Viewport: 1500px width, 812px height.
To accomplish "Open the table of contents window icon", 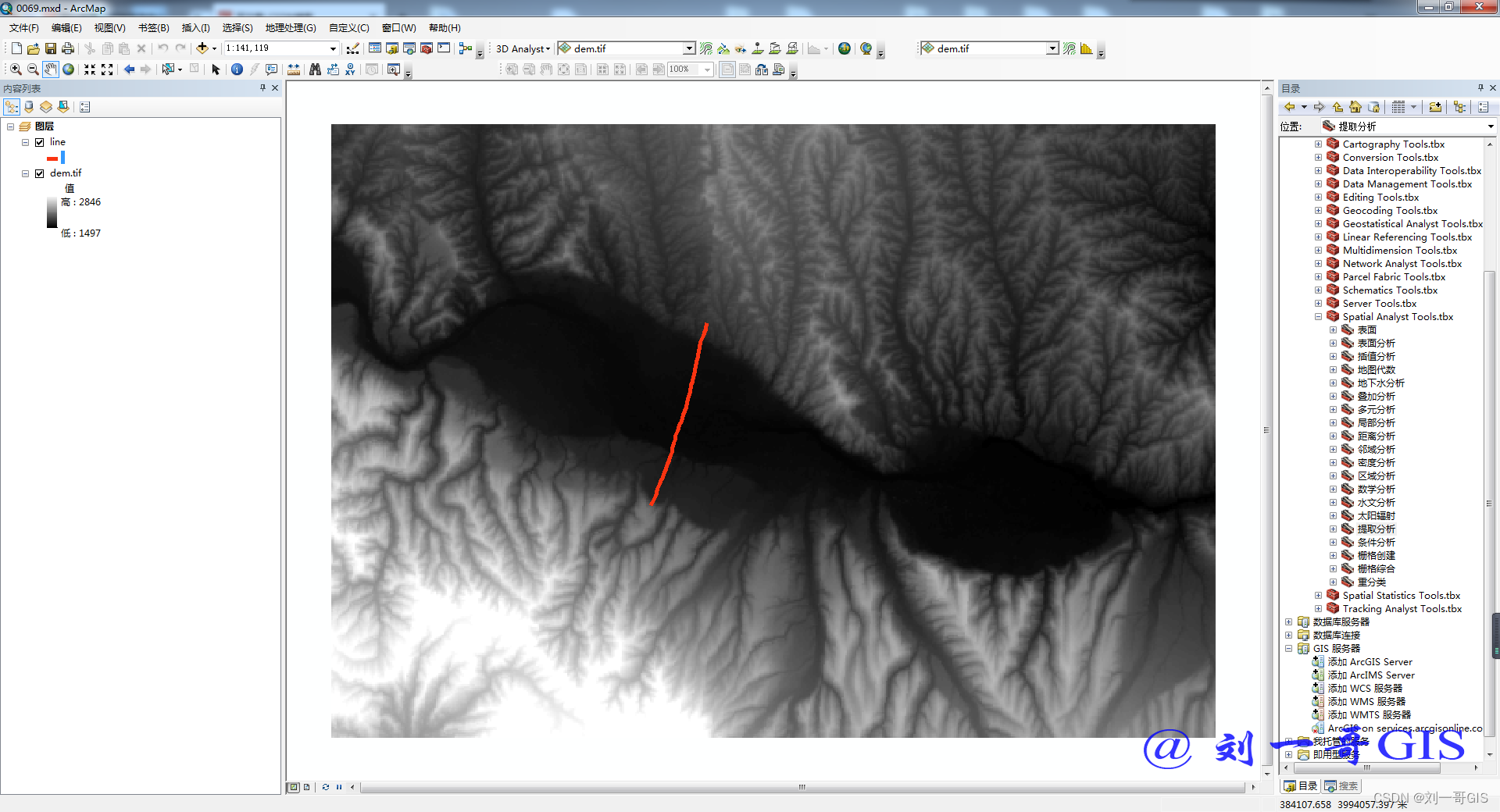I will coord(375,48).
